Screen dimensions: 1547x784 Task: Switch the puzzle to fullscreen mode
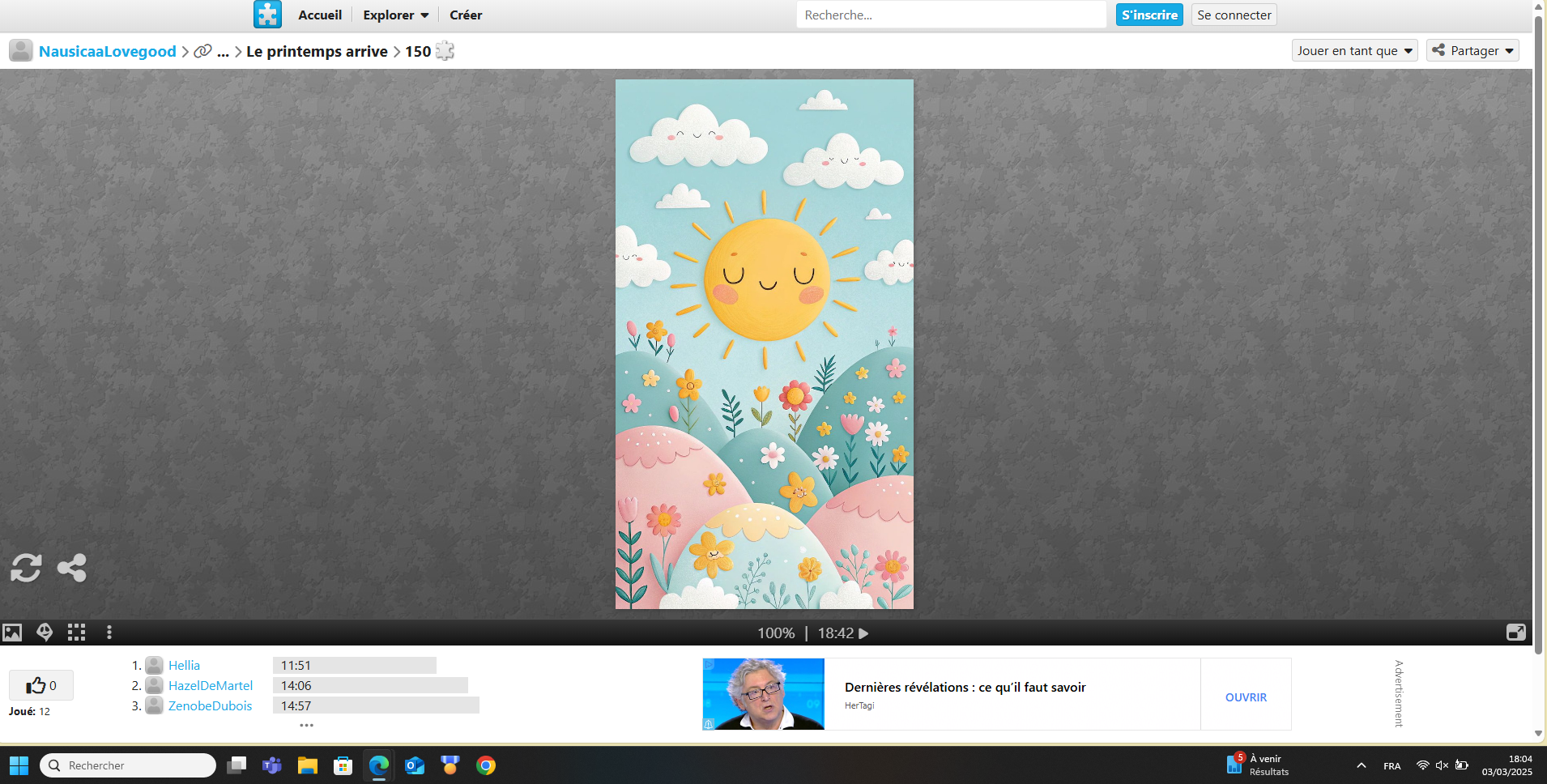(1516, 633)
